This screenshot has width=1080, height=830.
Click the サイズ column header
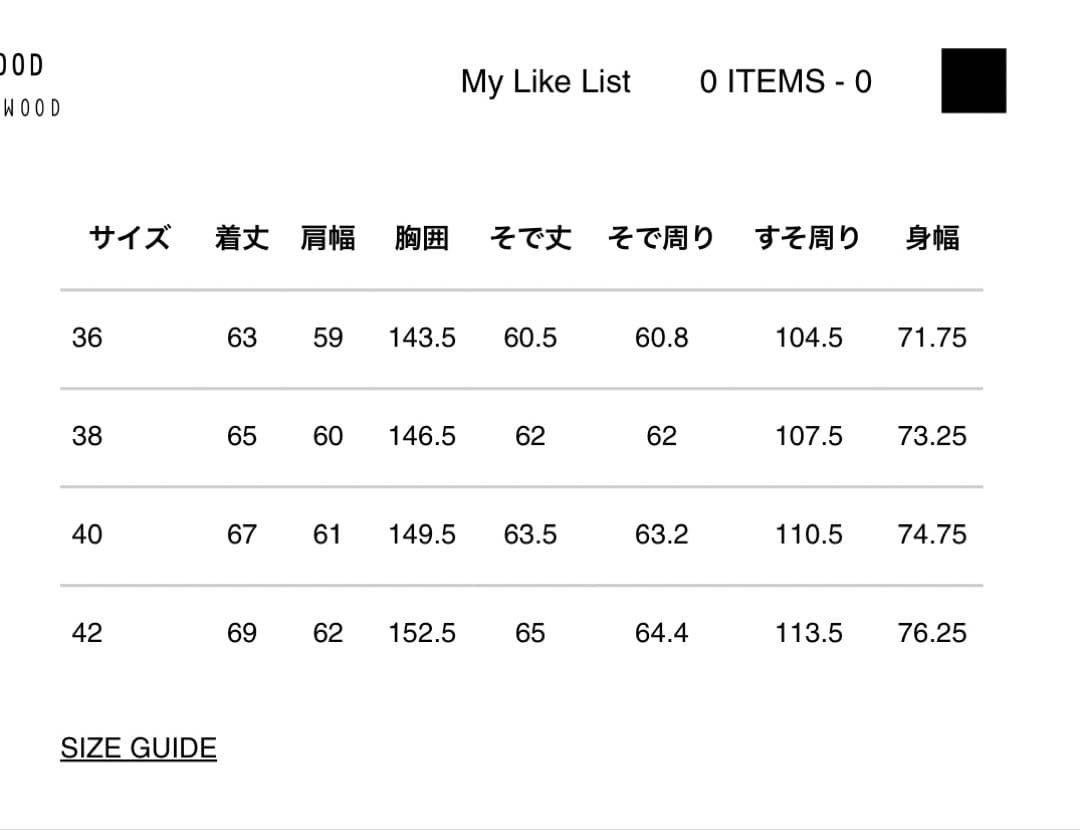pyautogui.click(x=129, y=238)
